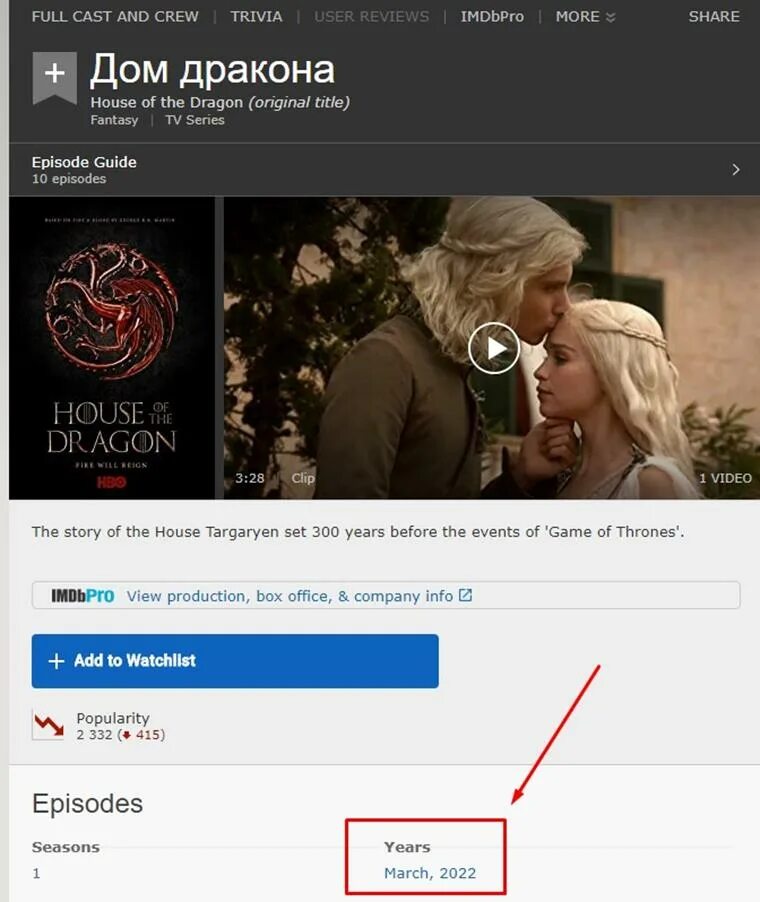
Task: Expand the MORE dropdown menu
Action: [x=585, y=17]
